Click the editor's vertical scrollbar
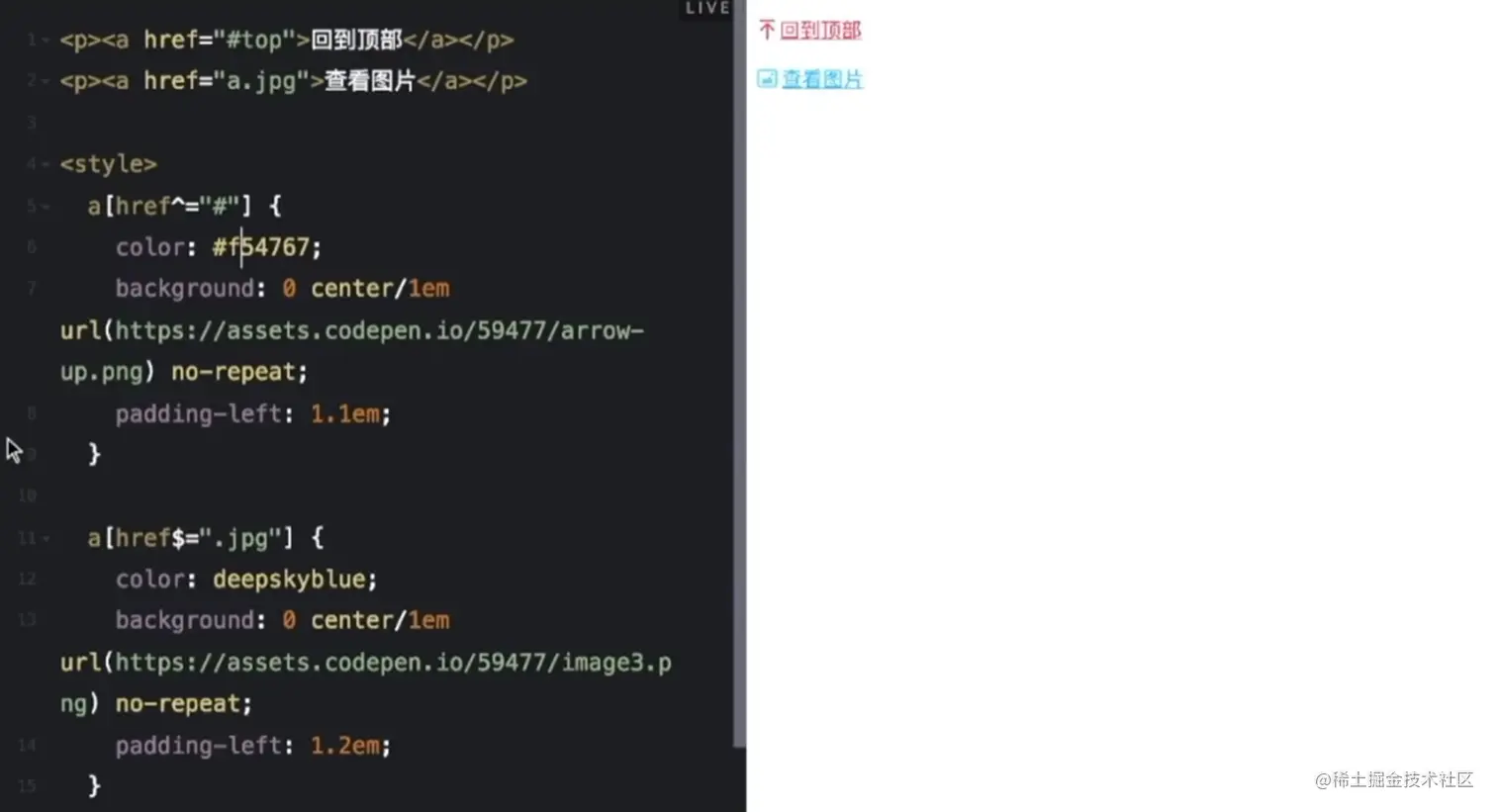 click(739, 376)
